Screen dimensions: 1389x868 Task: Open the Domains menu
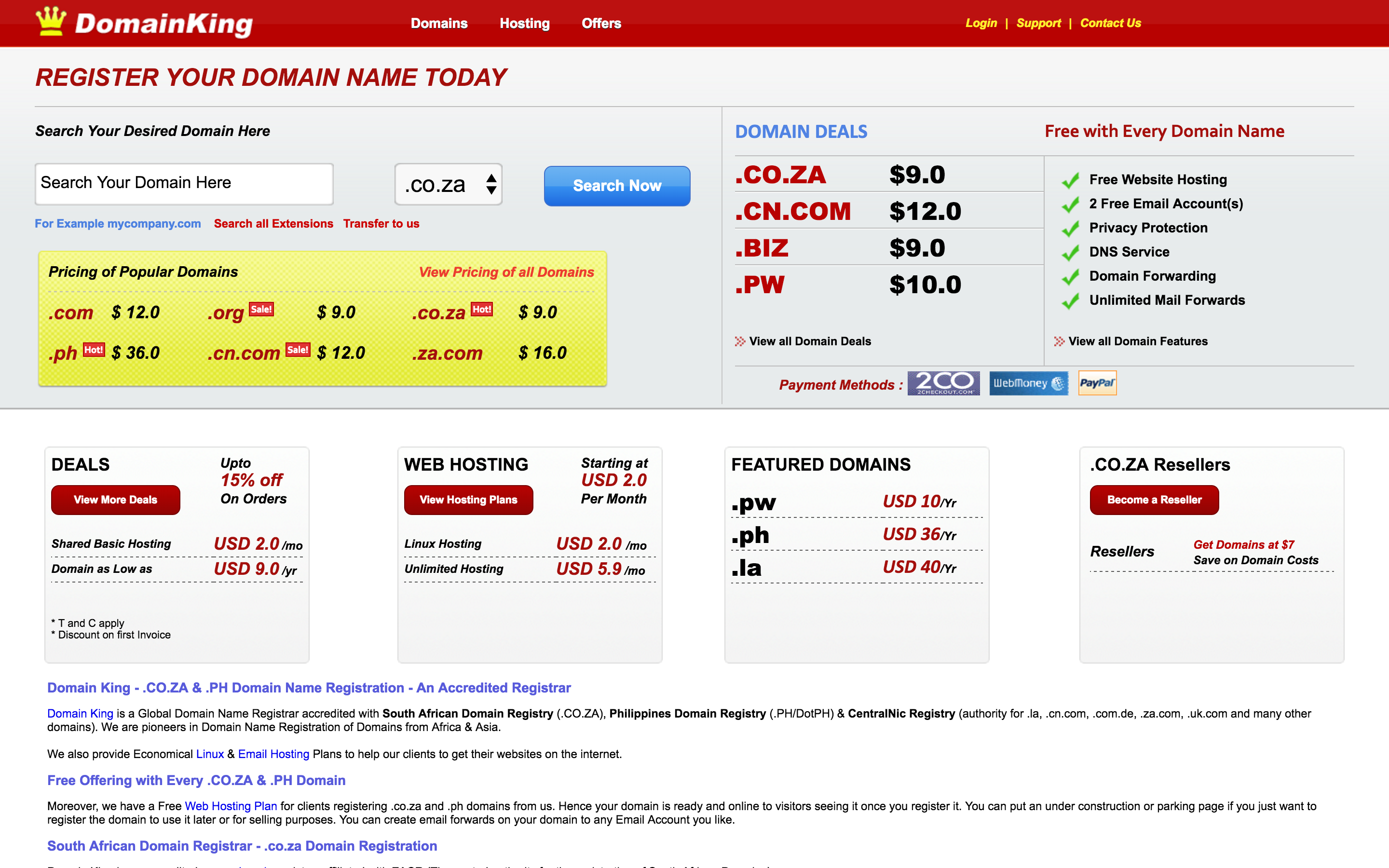tap(439, 24)
